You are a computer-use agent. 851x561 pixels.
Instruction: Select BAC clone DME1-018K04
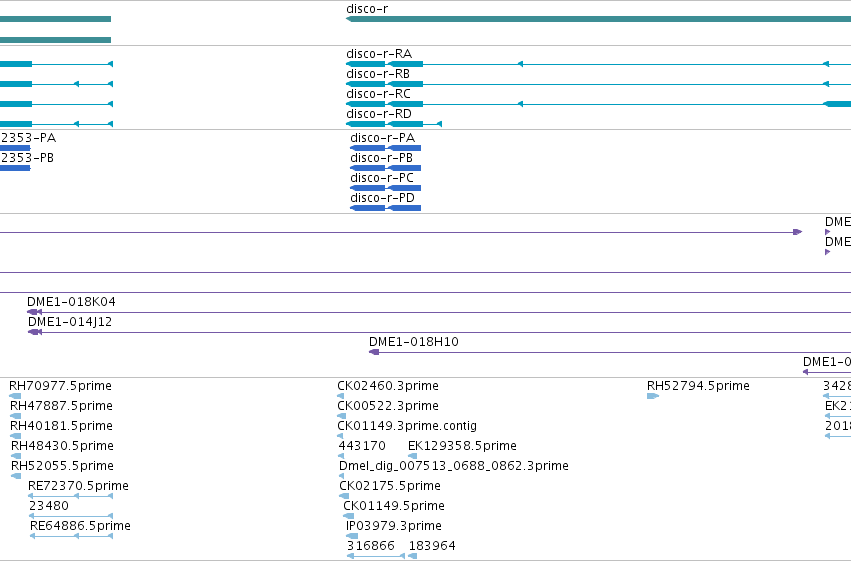tap(71, 302)
